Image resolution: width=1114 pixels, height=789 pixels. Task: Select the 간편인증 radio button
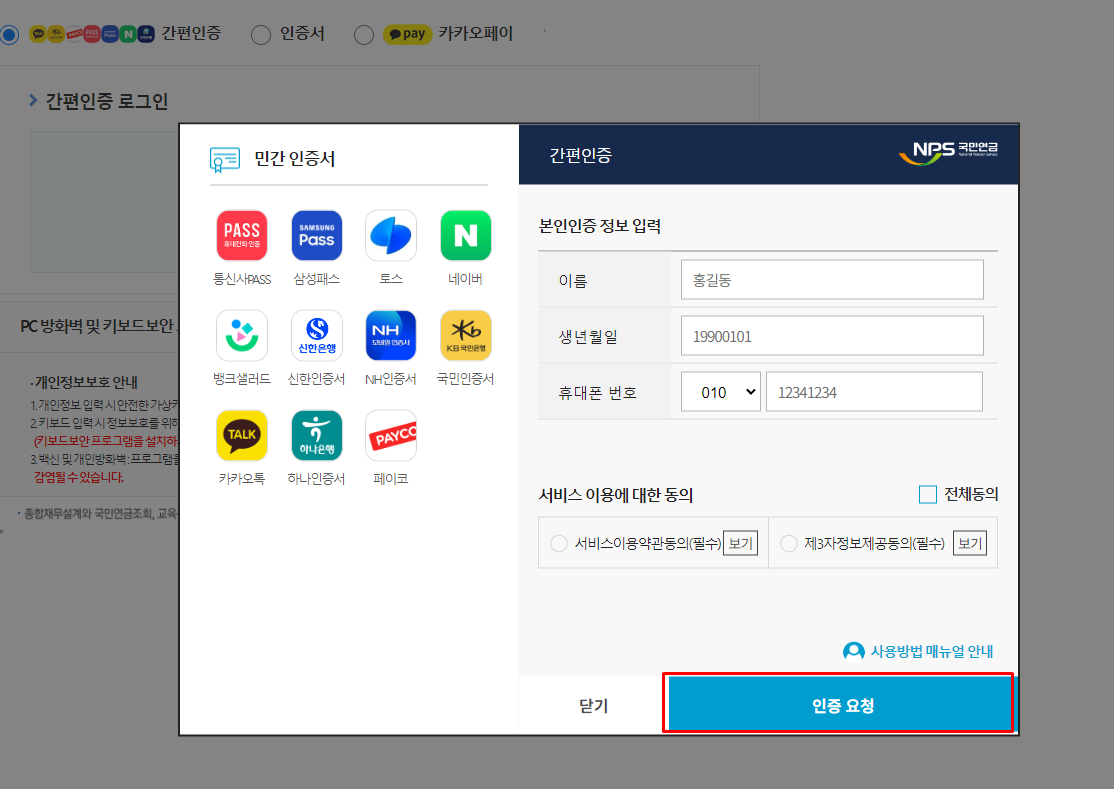[x=9, y=34]
